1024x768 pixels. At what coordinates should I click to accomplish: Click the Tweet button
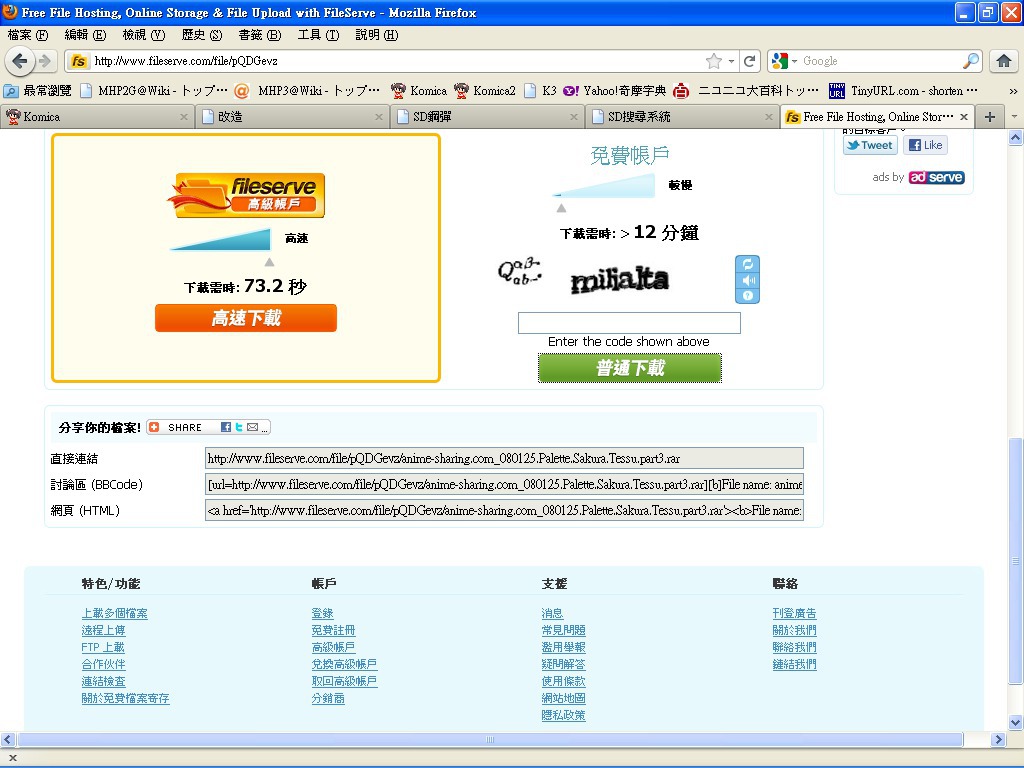pyautogui.click(x=870, y=145)
